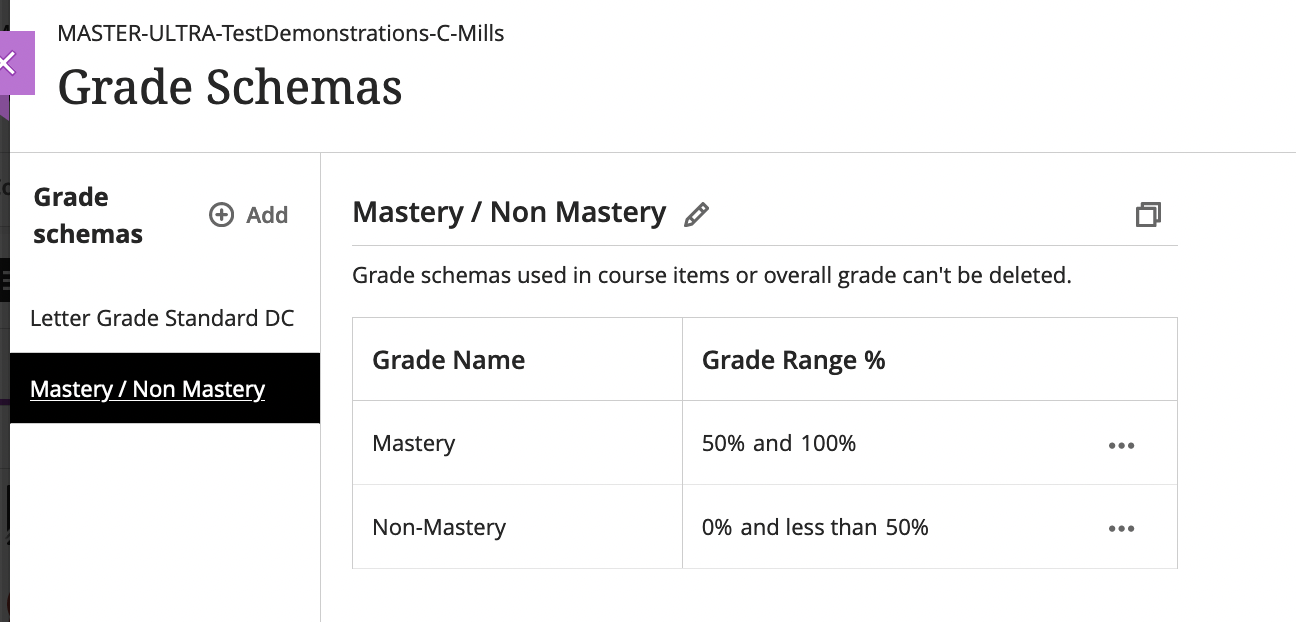Open the ellipsis menu in the first grade row
Viewport: 1296px width, 622px height.
coord(1121,446)
